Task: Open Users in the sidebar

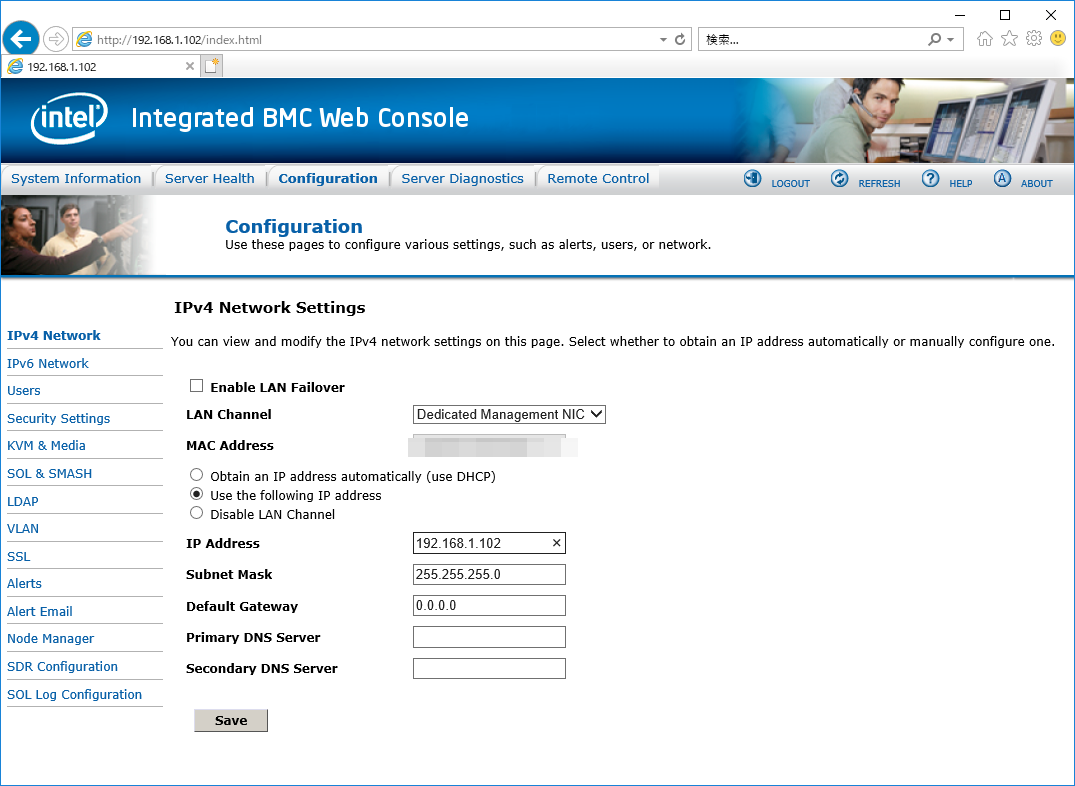Action: 24,391
